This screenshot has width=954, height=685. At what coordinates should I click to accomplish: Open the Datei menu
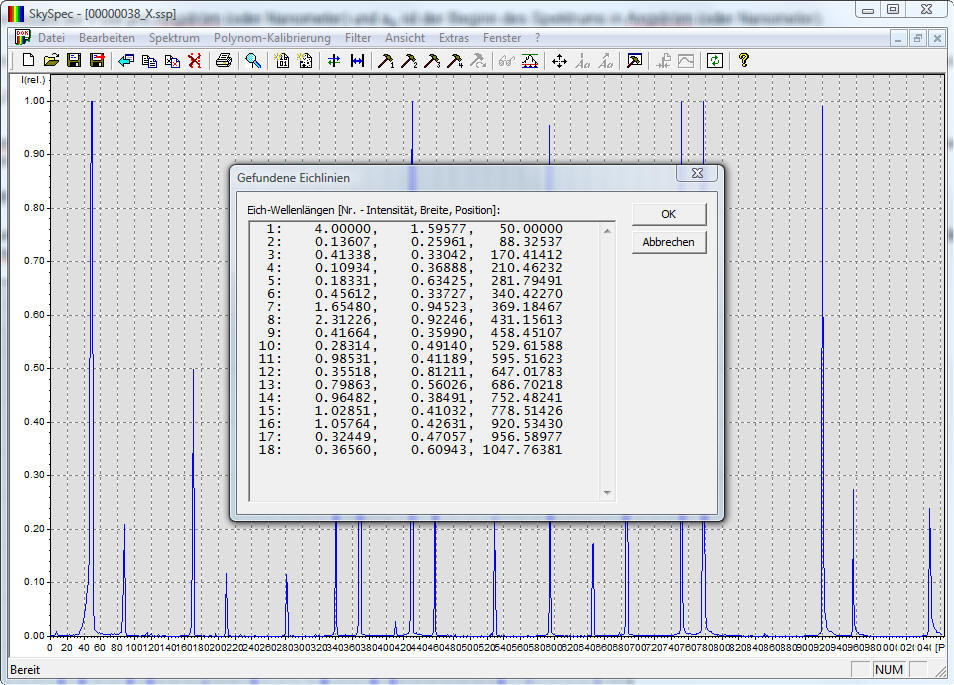[51, 38]
